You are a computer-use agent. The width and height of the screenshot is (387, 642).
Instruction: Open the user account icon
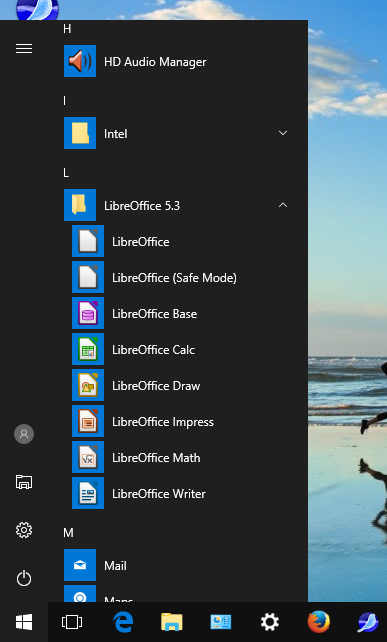[24, 434]
